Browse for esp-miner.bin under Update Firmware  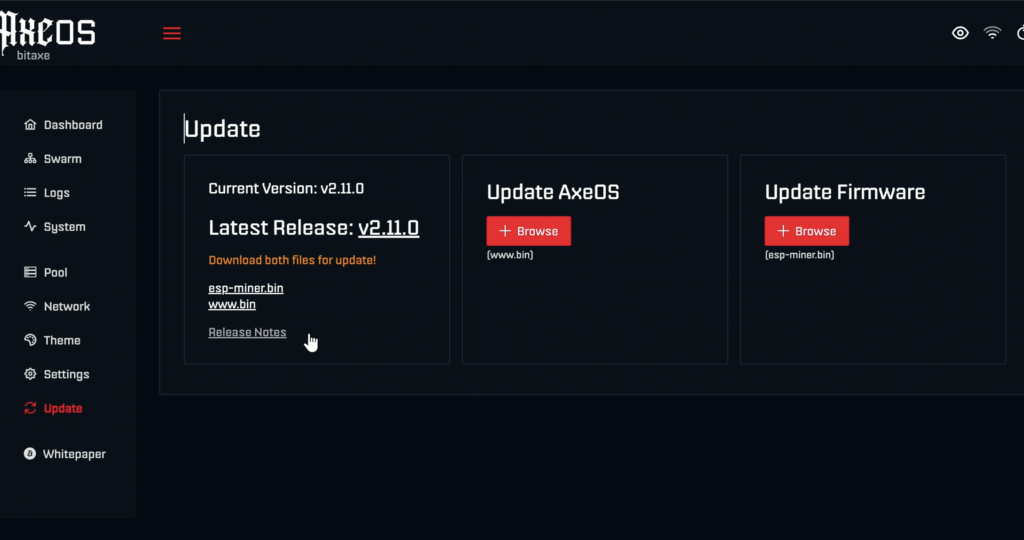click(807, 231)
